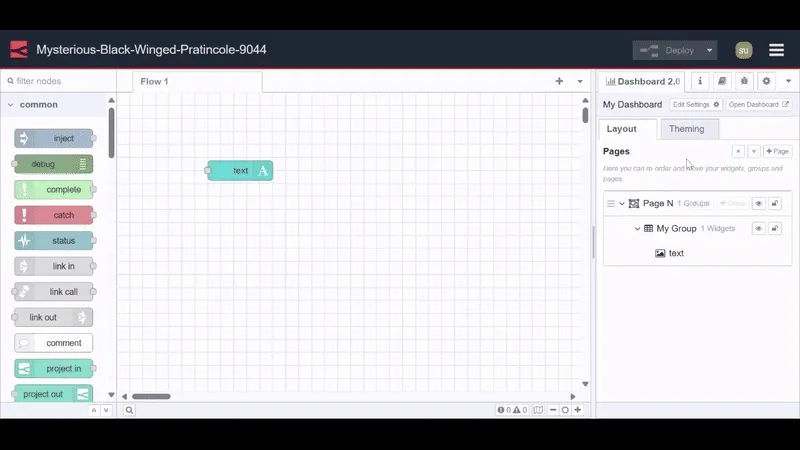Move selected page down arrow
The image size is (800, 450).
point(754,151)
